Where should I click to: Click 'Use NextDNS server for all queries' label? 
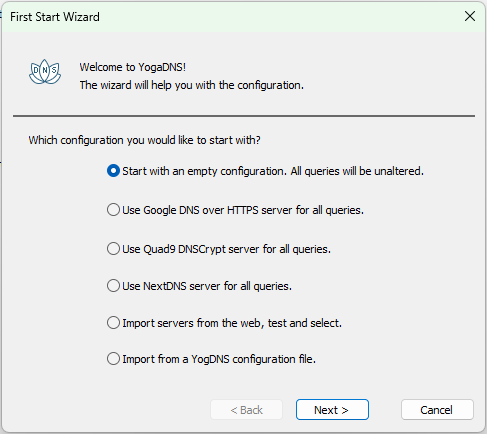pyautogui.click(x=207, y=286)
